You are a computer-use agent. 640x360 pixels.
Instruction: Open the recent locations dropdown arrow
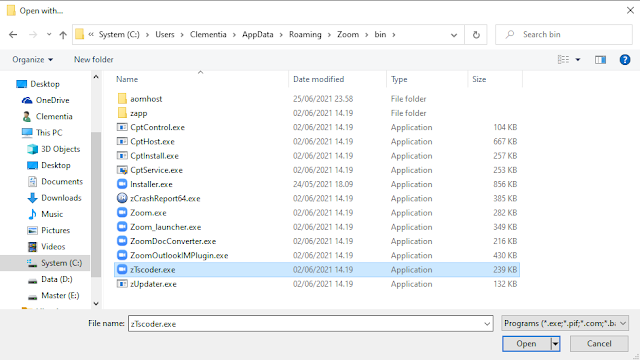pos(49,35)
